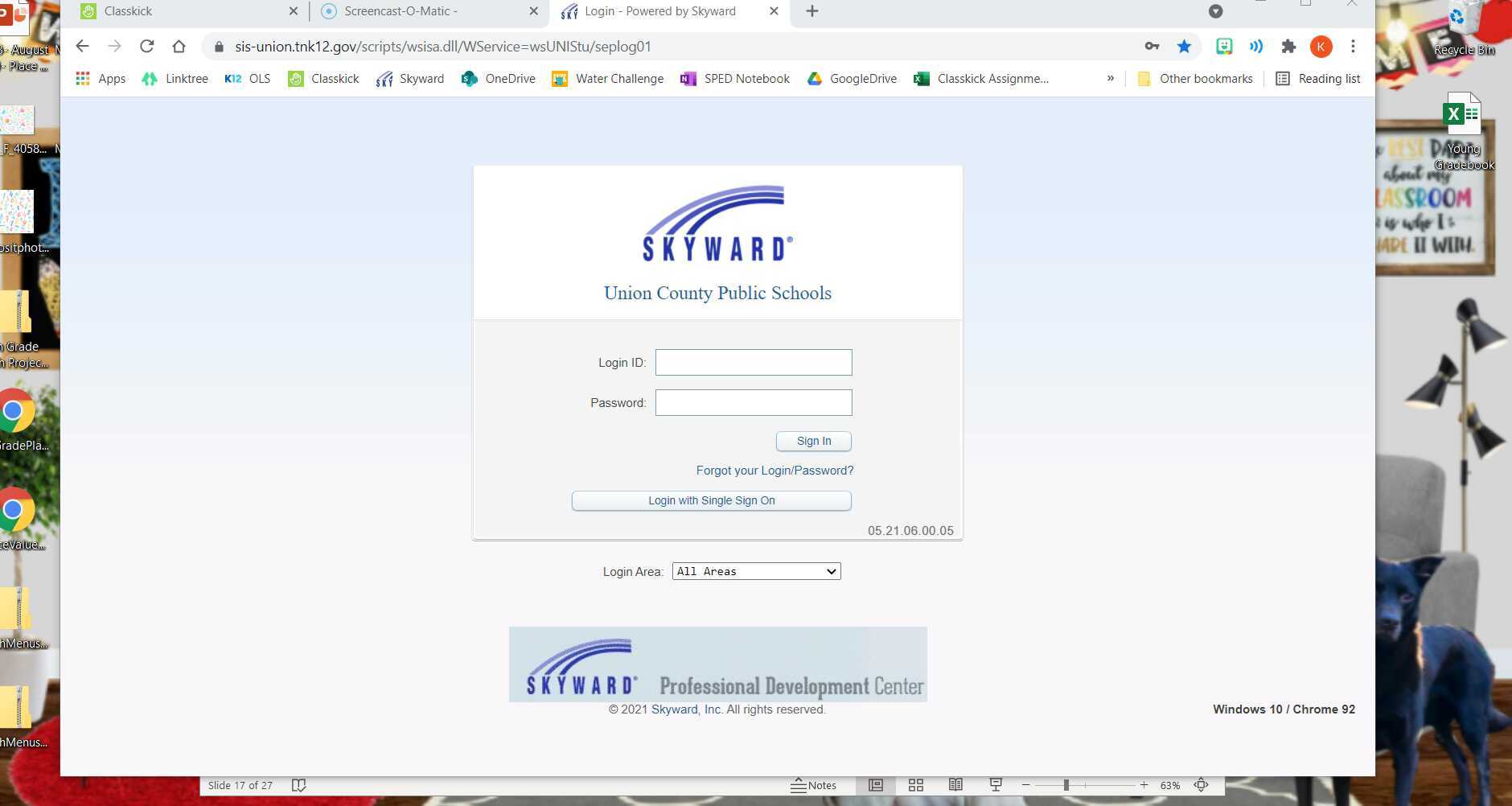The width and height of the screenshot is (1512, 806).
Task: Click the Slide 17 of 27 indicator
Action: pos(240,785)
